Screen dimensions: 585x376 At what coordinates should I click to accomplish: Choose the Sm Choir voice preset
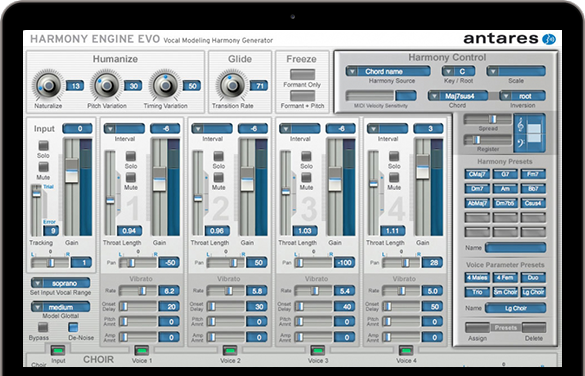505,292
